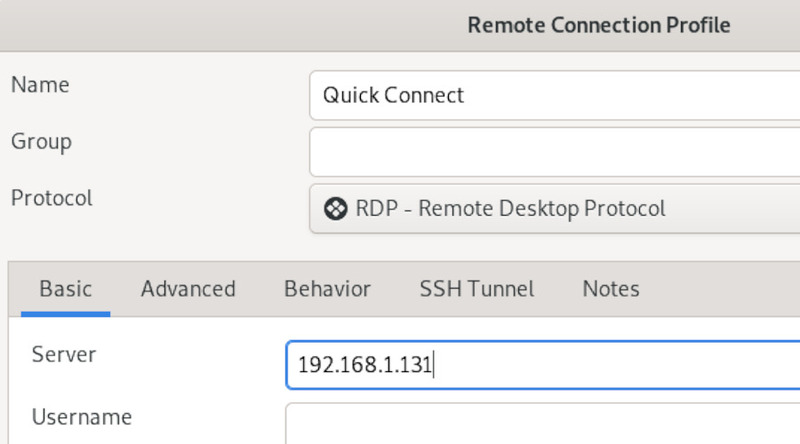This screenshot has height=444, width=800.
Task: Switch to the Basic tab
Action: (66, 289)
